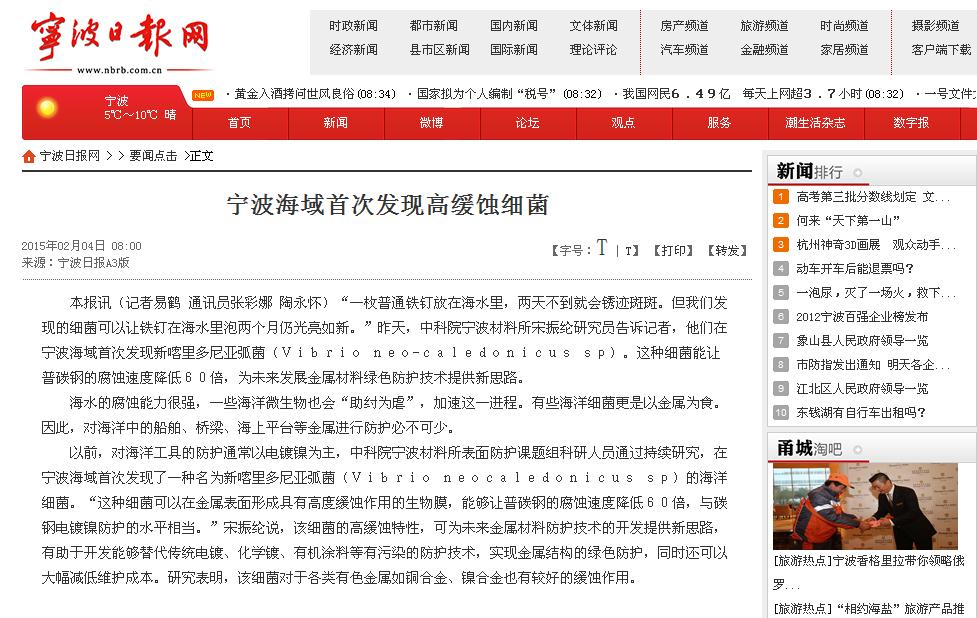977x618 pixels.
Task: Click the 宁波日报网 logo
Action: point(120,42)
